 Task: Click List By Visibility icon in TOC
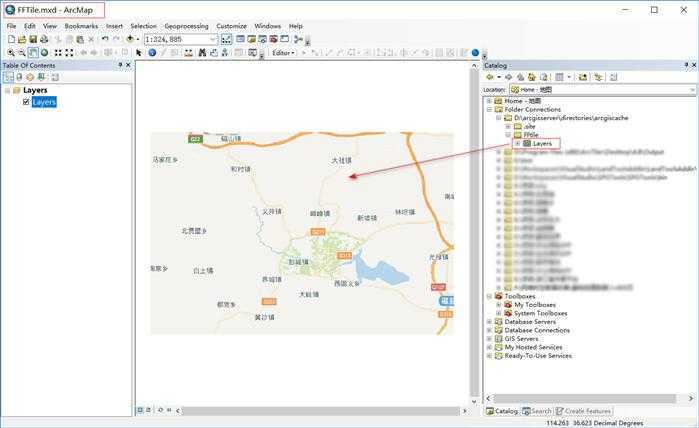point(30,77)
